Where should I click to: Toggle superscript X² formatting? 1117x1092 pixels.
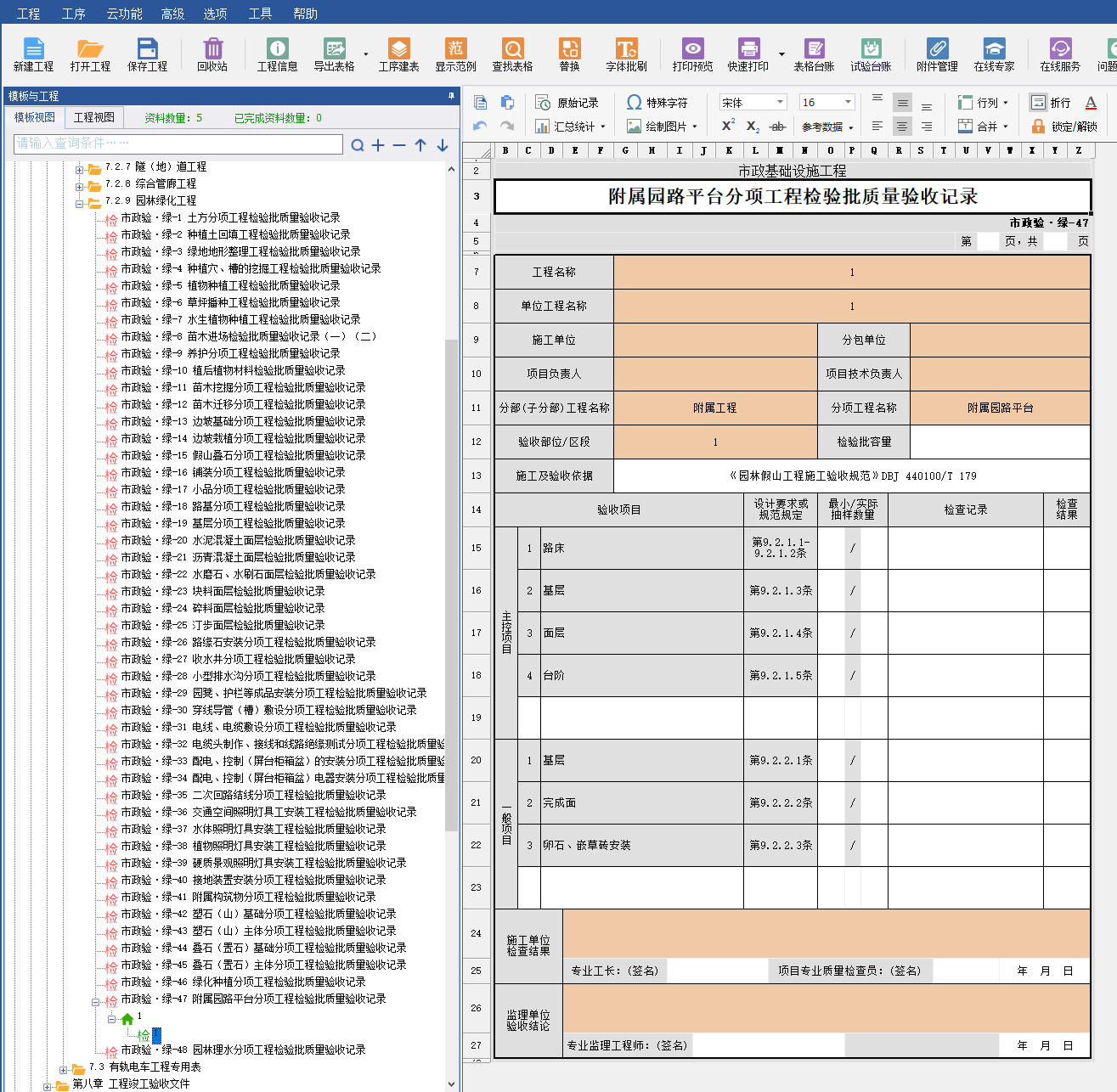pyautogui.click(x=728, y=126)
